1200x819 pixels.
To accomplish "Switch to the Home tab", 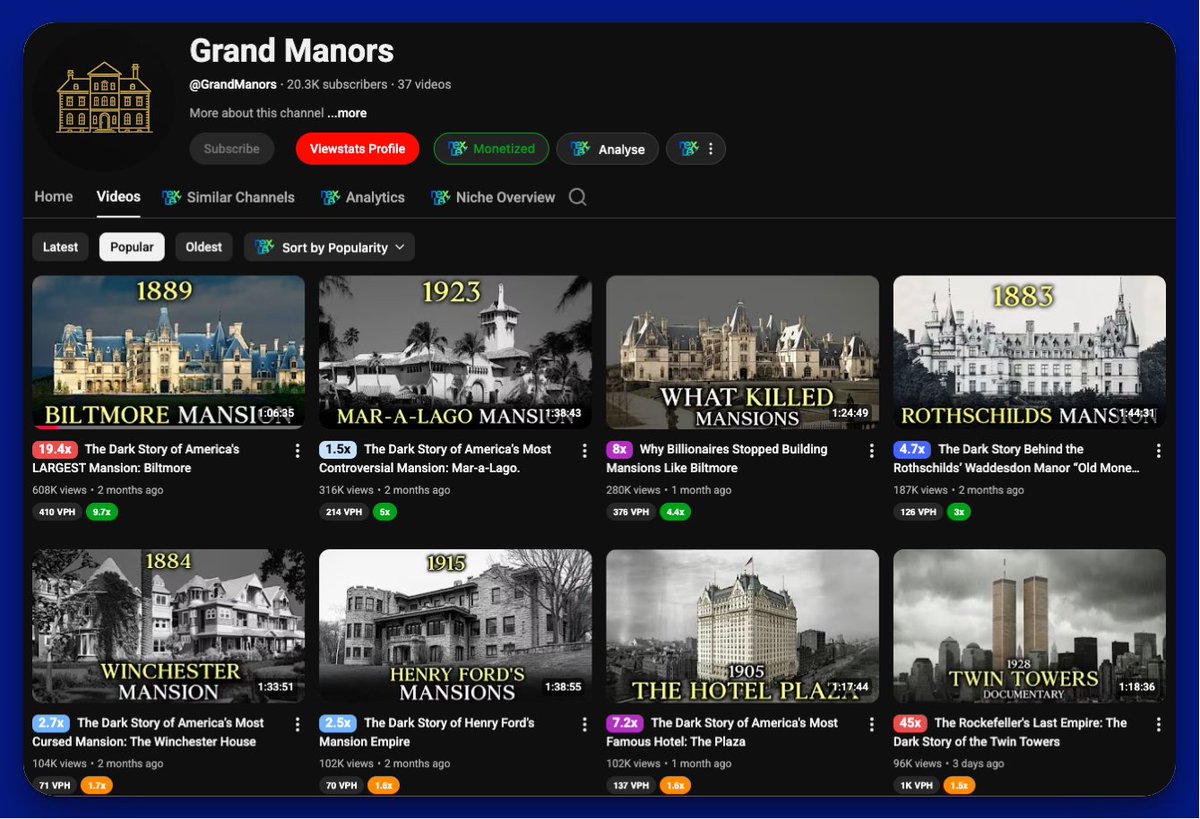I will pyautogui.click(x=54, y=197).
